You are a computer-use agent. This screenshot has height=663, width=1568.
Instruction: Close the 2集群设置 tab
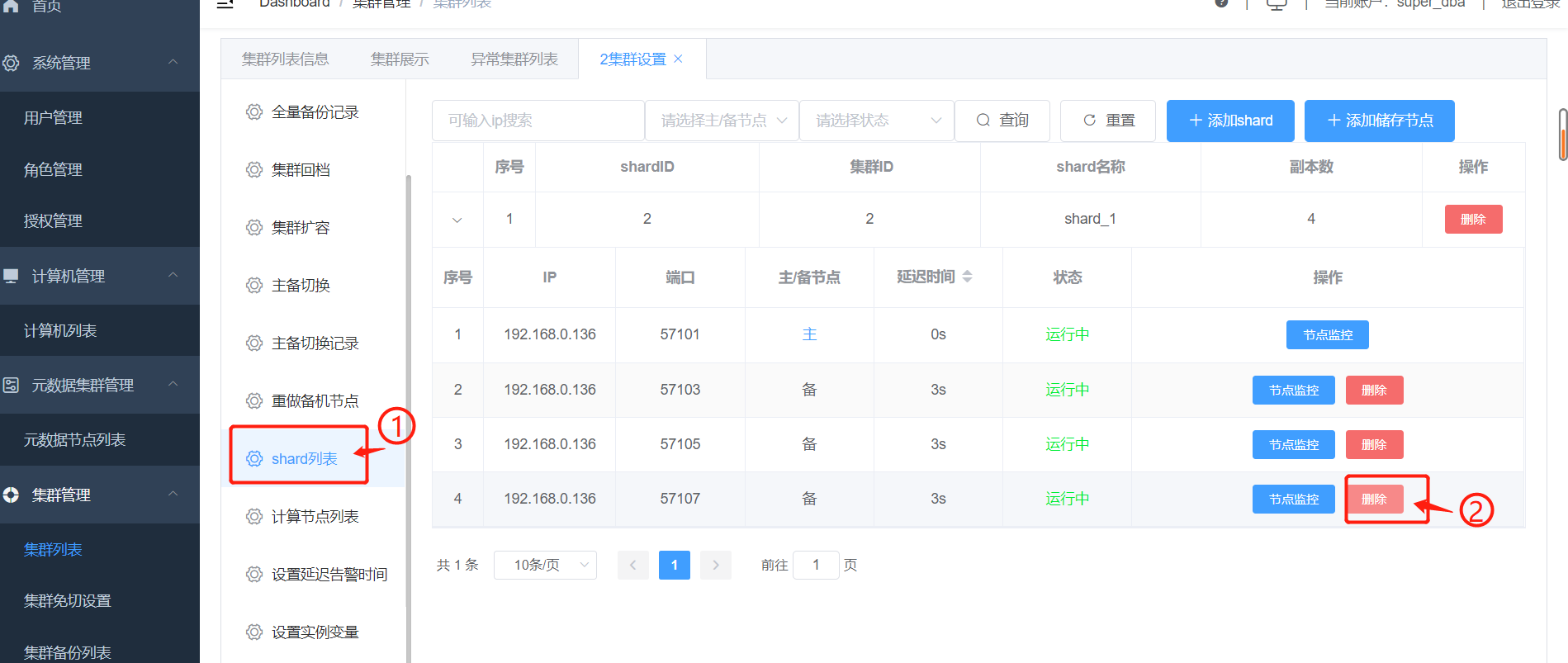click(679, 59)
